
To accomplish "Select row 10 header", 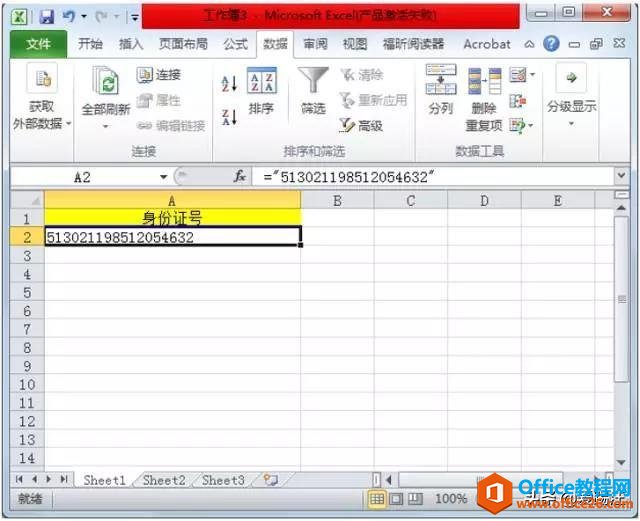I will coord(27,384).
